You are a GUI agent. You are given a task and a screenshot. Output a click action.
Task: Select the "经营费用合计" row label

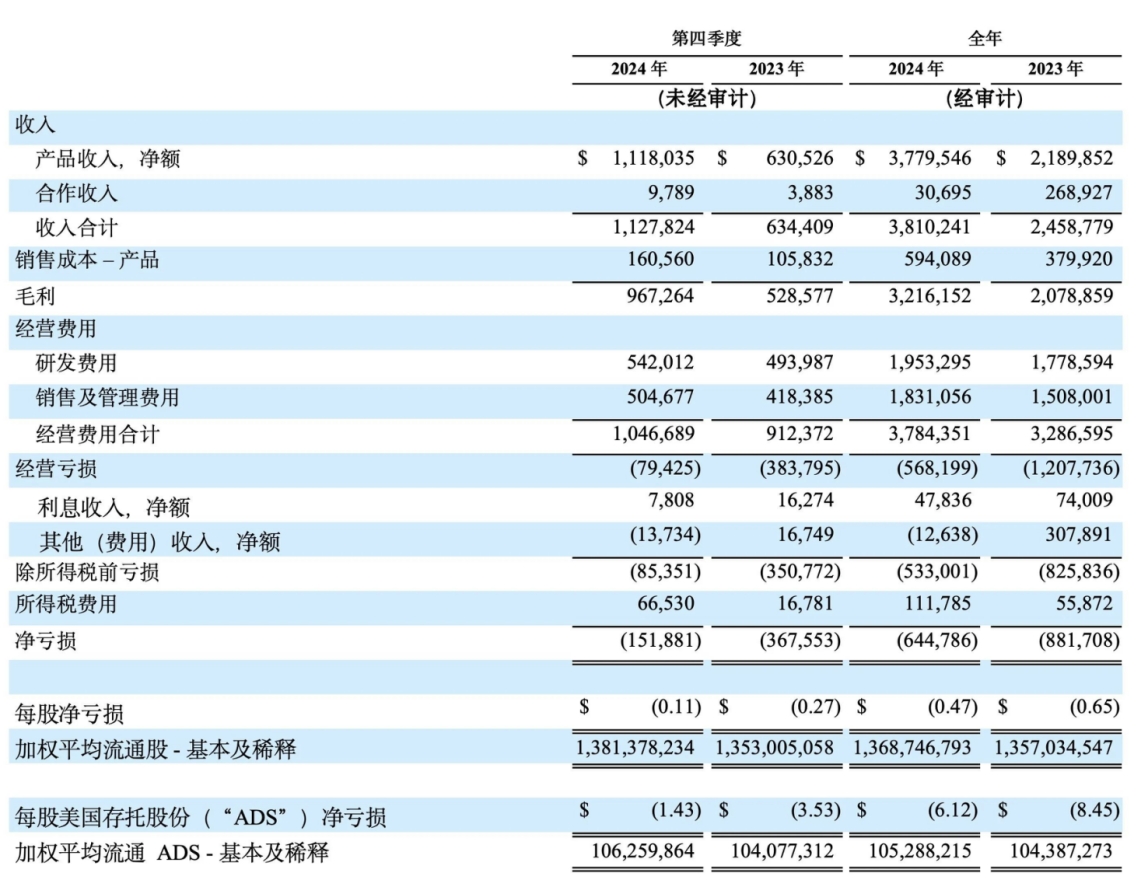pyautogui.click(x=97, y=435)
